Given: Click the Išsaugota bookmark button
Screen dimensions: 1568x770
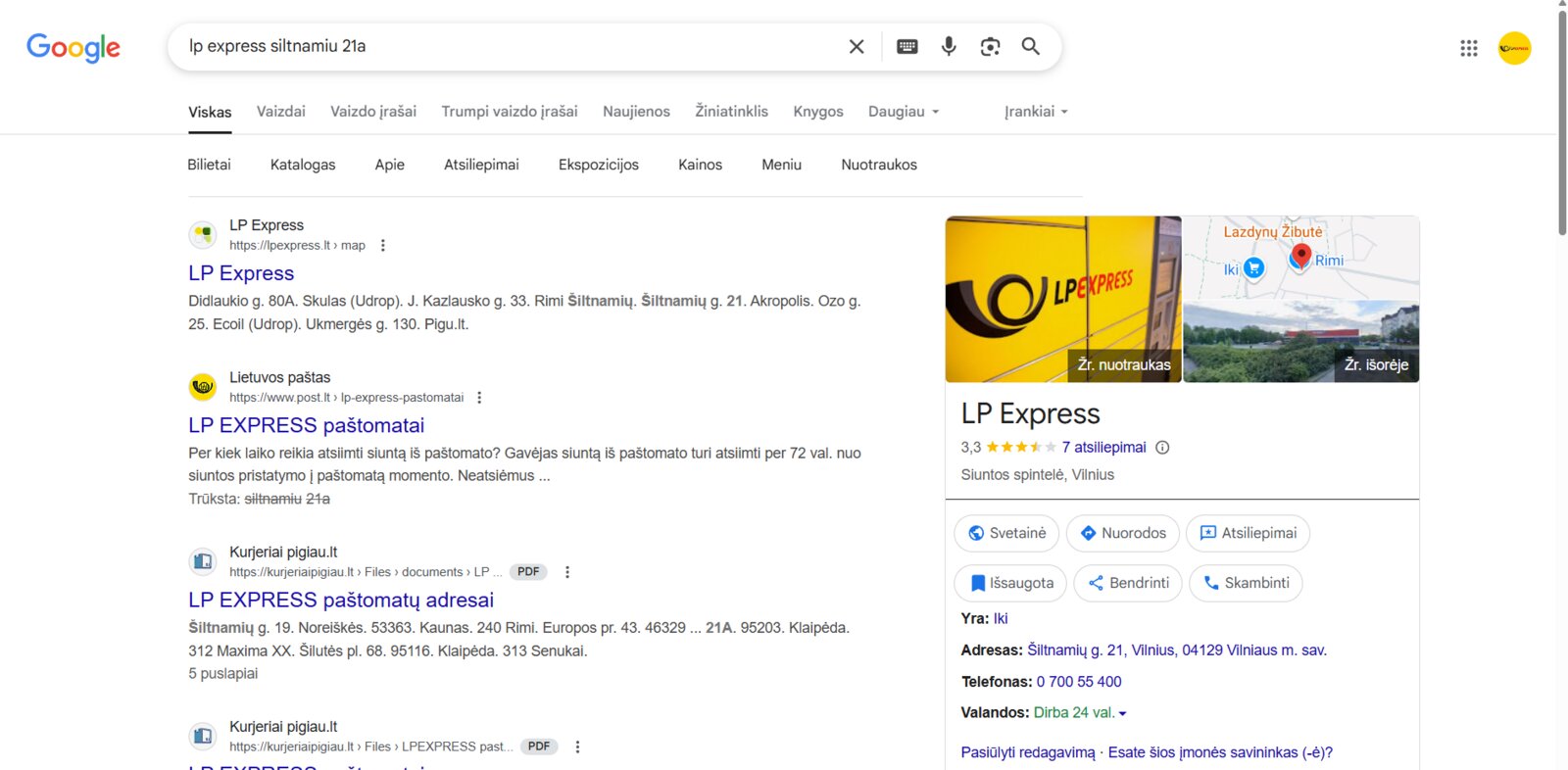Looking at the screenshot, I should (x=1010, y=583).
